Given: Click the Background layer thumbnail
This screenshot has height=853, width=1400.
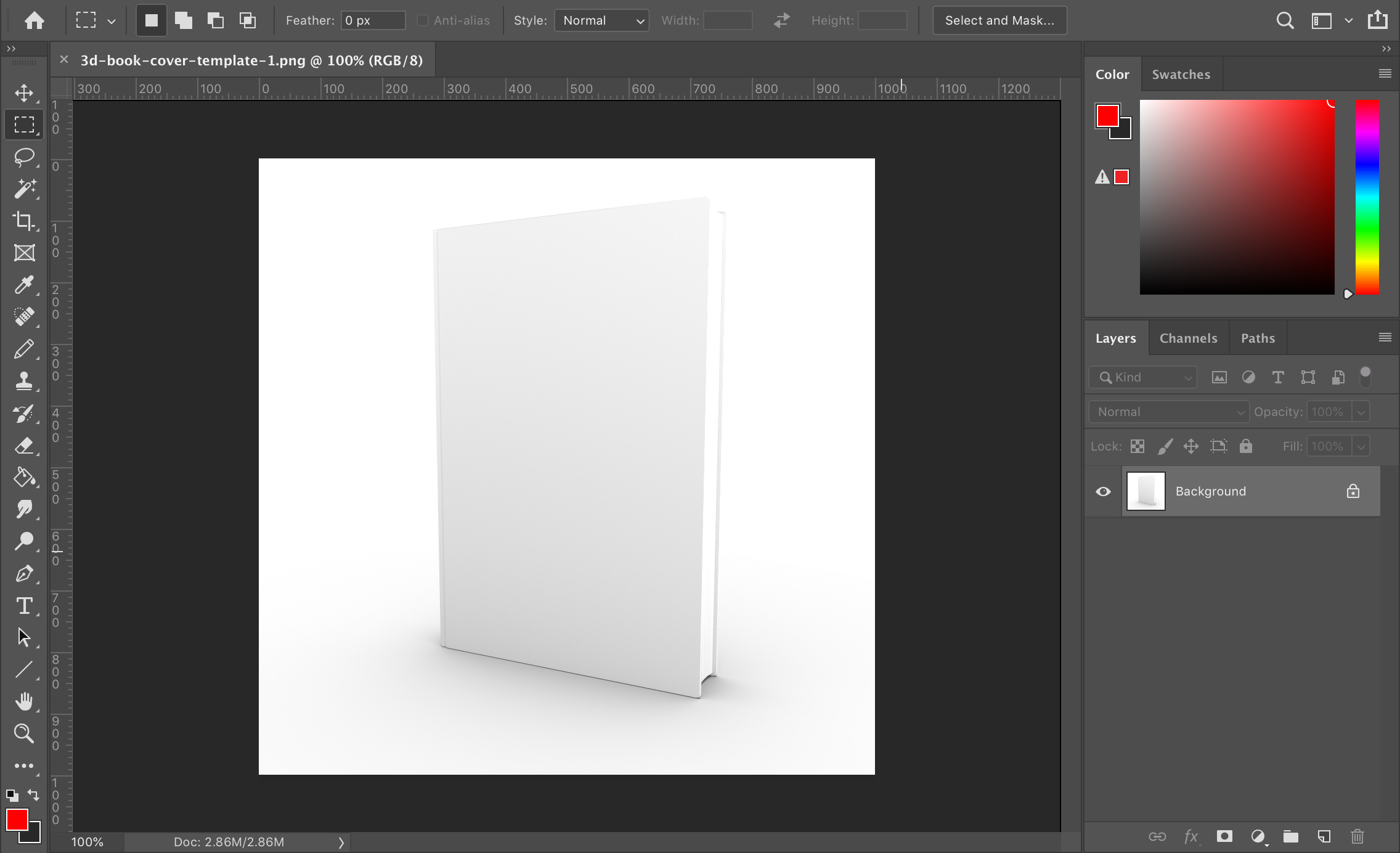Looking at the screenshot, I should [x=1145, y=491].
